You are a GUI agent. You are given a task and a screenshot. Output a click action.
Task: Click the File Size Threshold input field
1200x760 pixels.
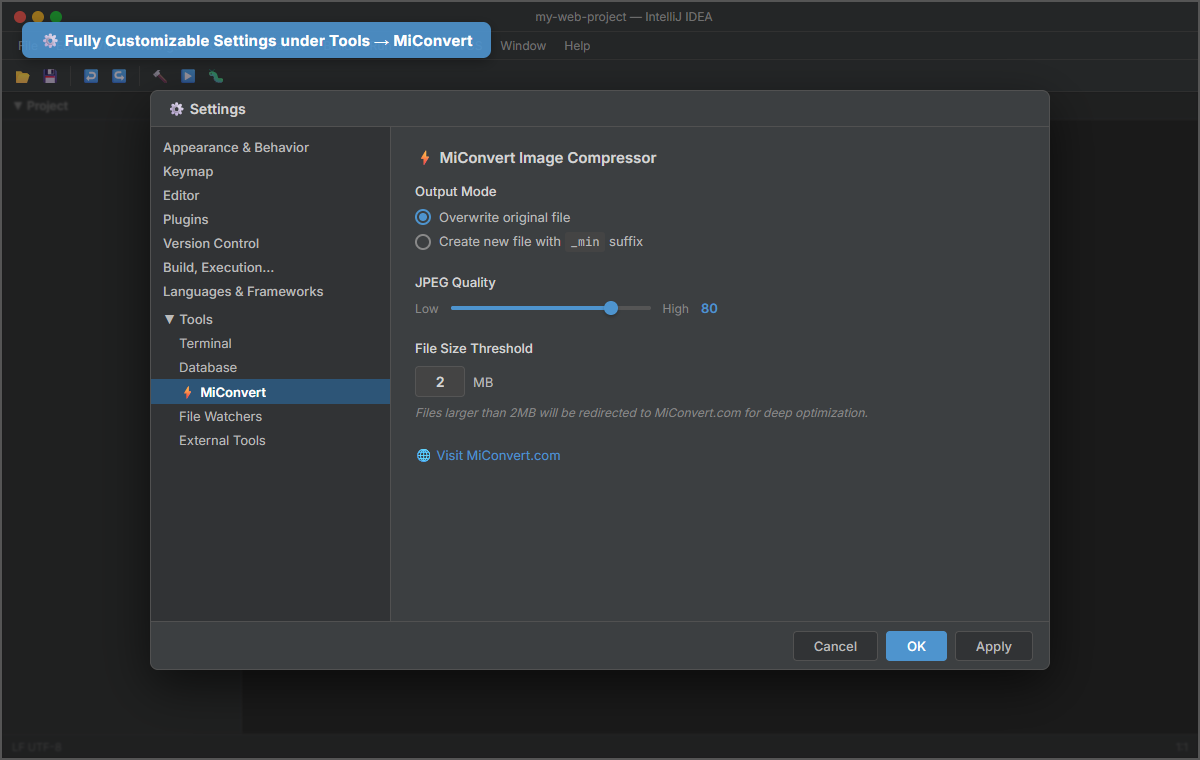click(x=440, y=382)
